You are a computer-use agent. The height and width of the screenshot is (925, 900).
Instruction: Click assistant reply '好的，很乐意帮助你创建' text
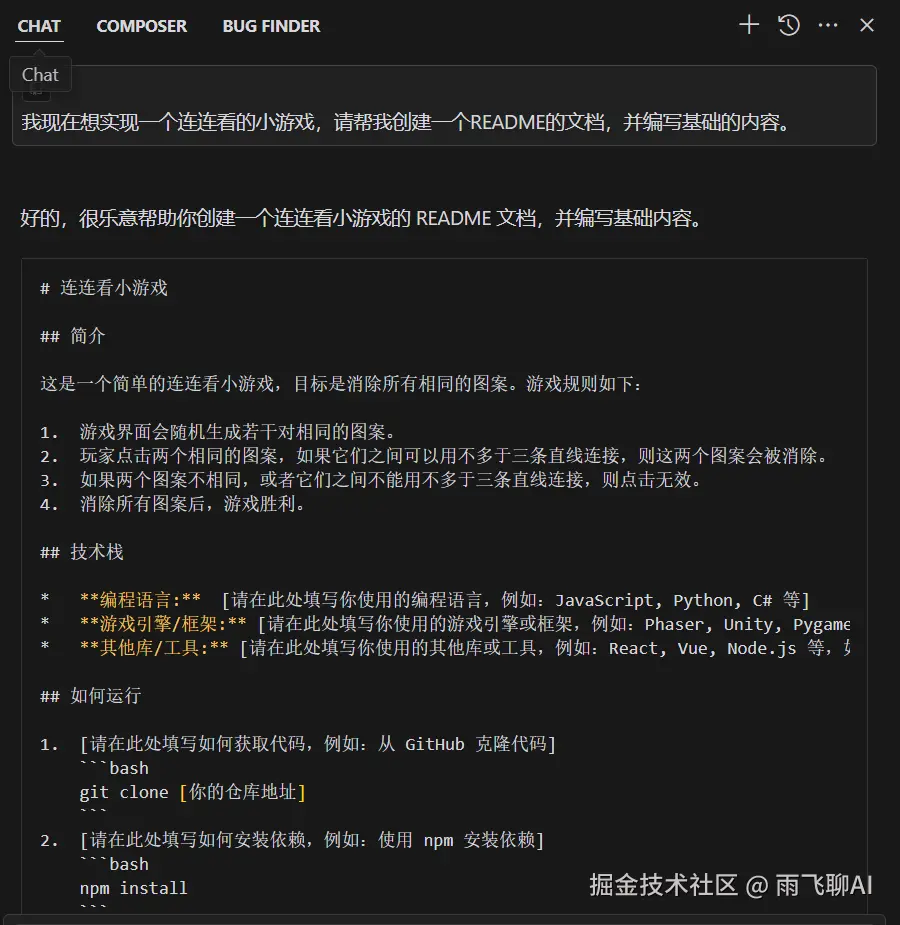click(362, 218)
